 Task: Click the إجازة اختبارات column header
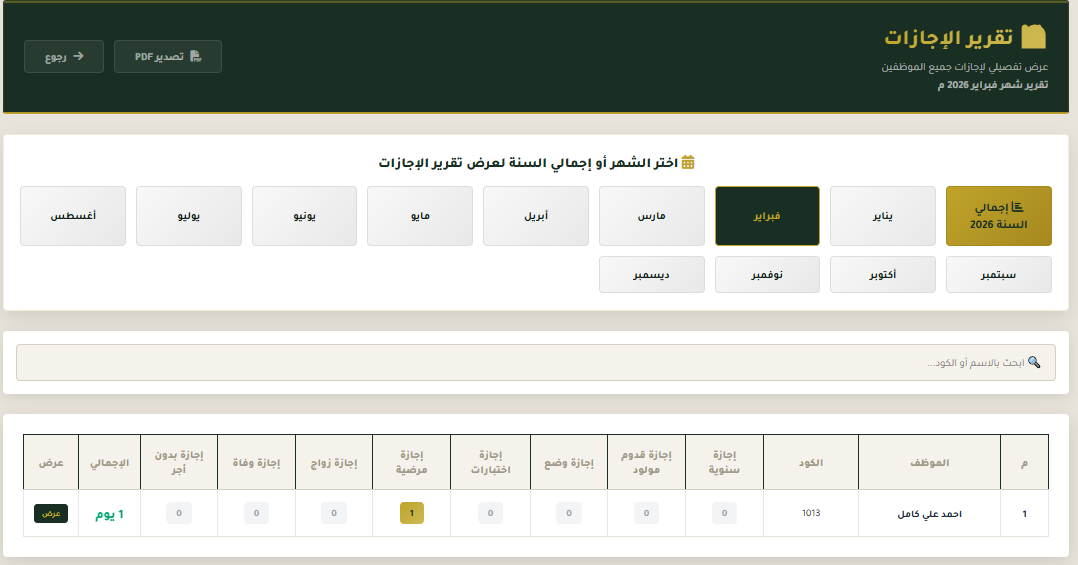[x=490, y=463]
